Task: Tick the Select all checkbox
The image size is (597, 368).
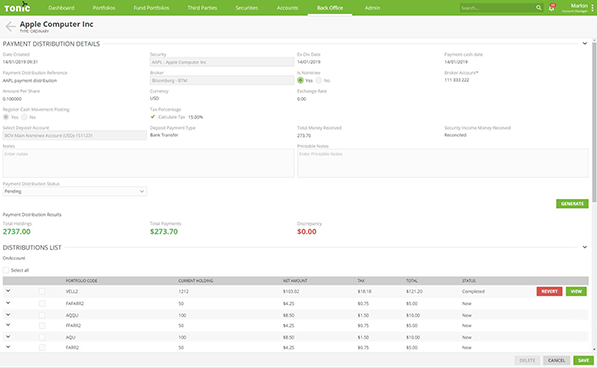Action: point(6,270)
